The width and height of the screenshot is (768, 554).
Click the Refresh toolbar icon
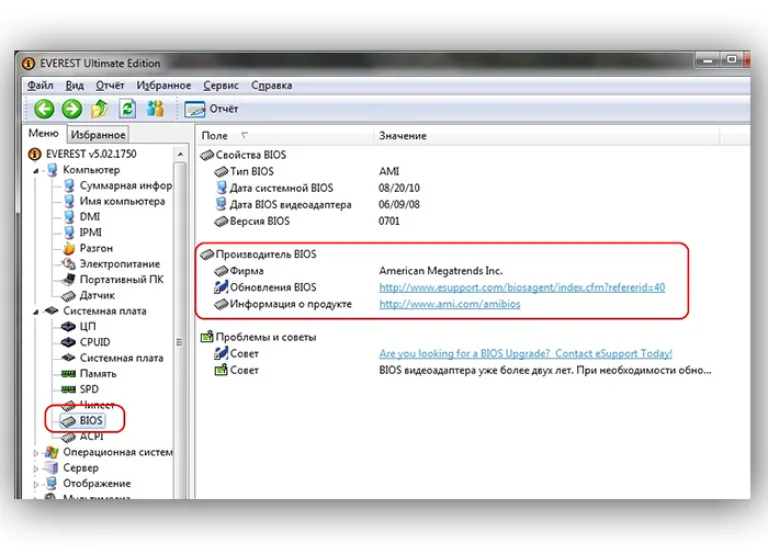coord(127,109)
